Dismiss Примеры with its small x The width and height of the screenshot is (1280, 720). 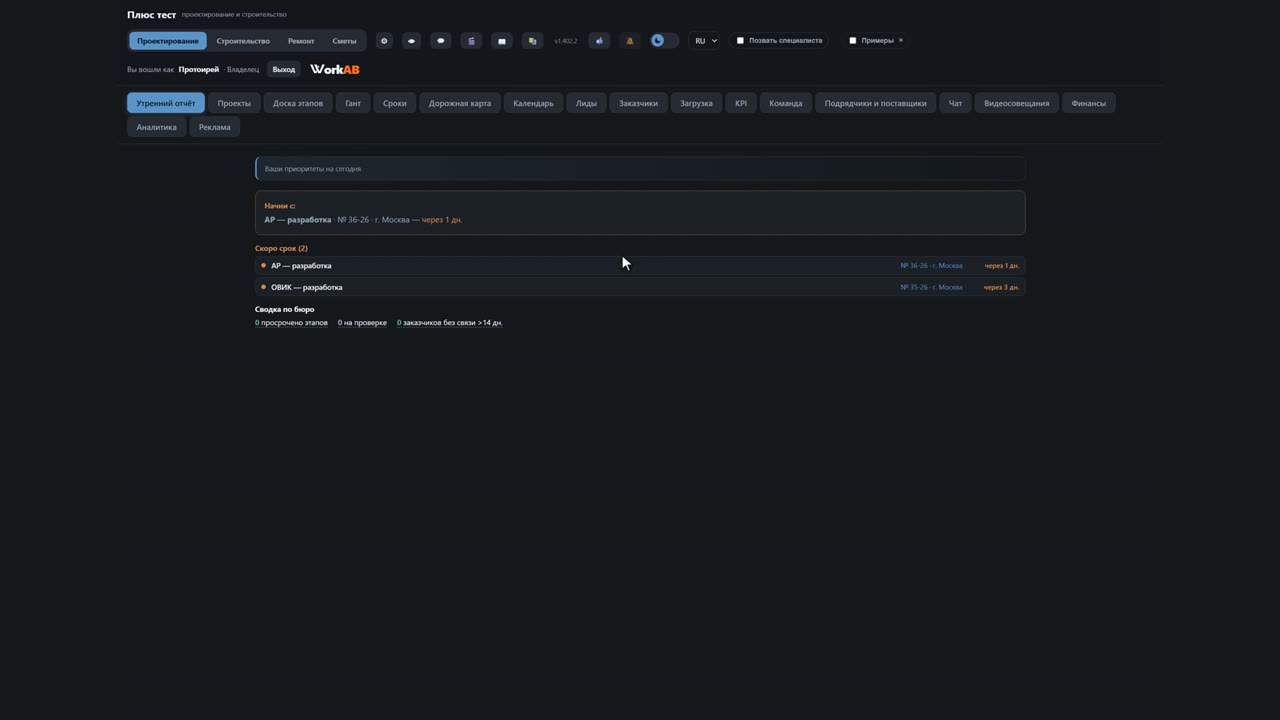[x=901, y=40]
